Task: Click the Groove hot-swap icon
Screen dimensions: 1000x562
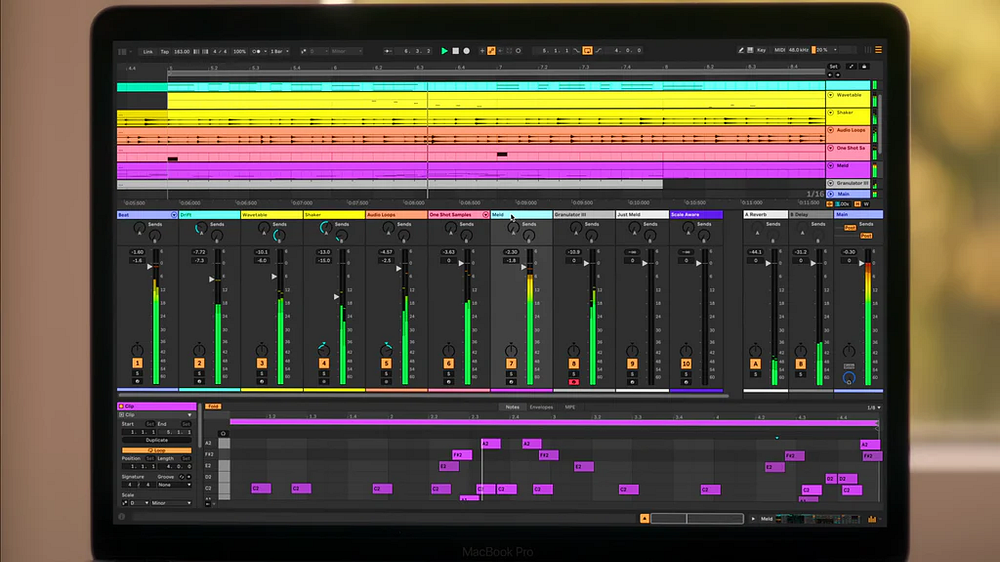Action: tap(182, 477)
